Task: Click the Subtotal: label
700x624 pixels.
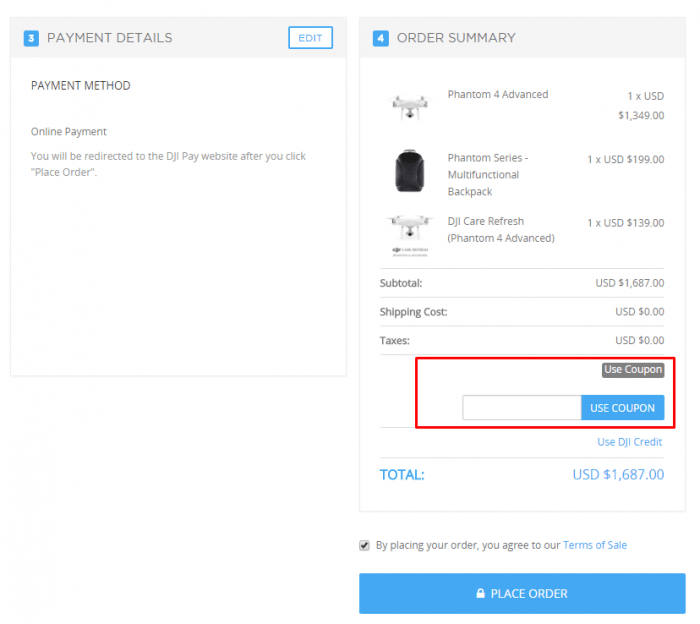Action: (401, 283)
